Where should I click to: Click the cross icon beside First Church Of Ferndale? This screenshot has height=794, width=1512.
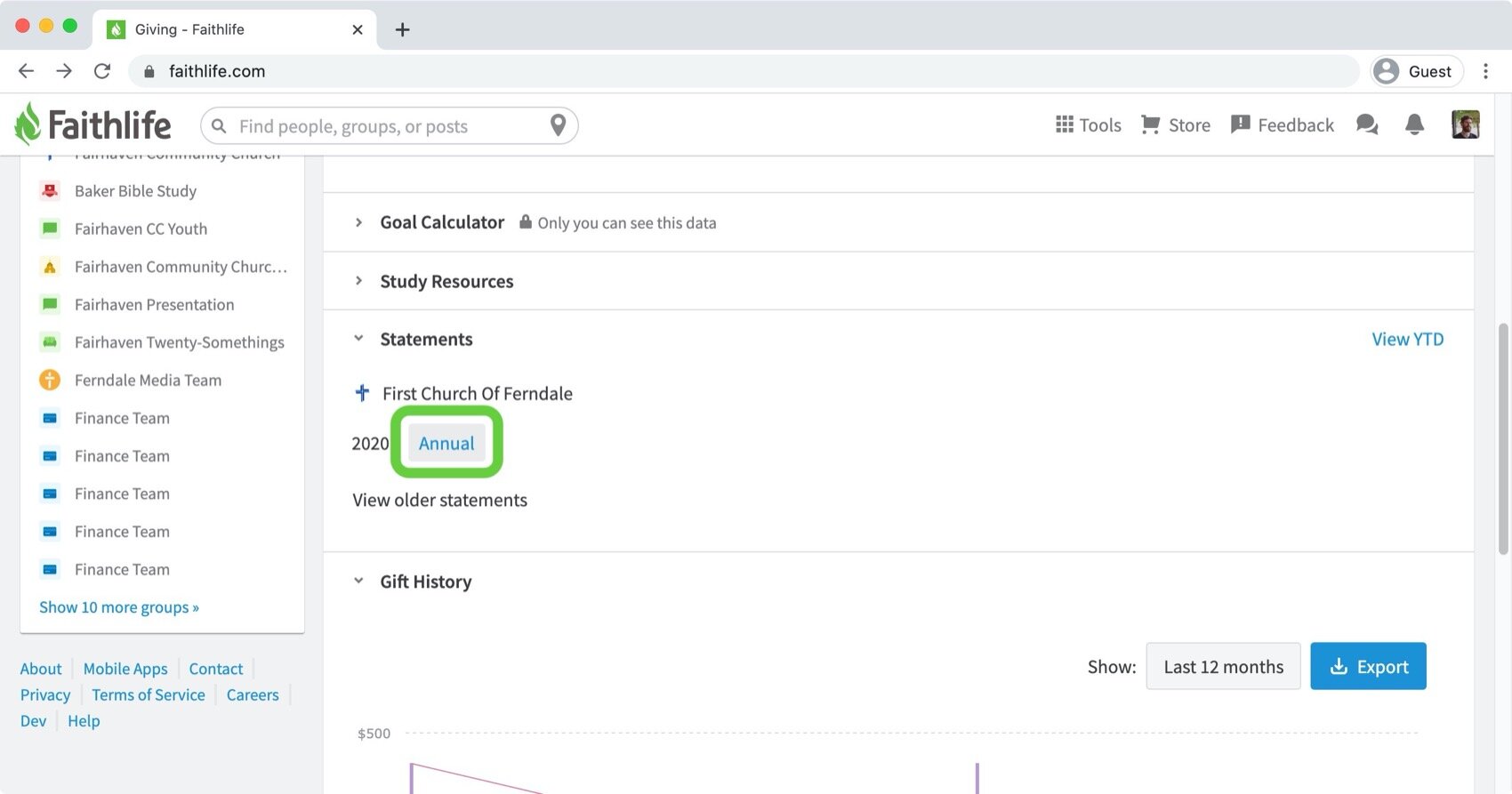point(362,392)
